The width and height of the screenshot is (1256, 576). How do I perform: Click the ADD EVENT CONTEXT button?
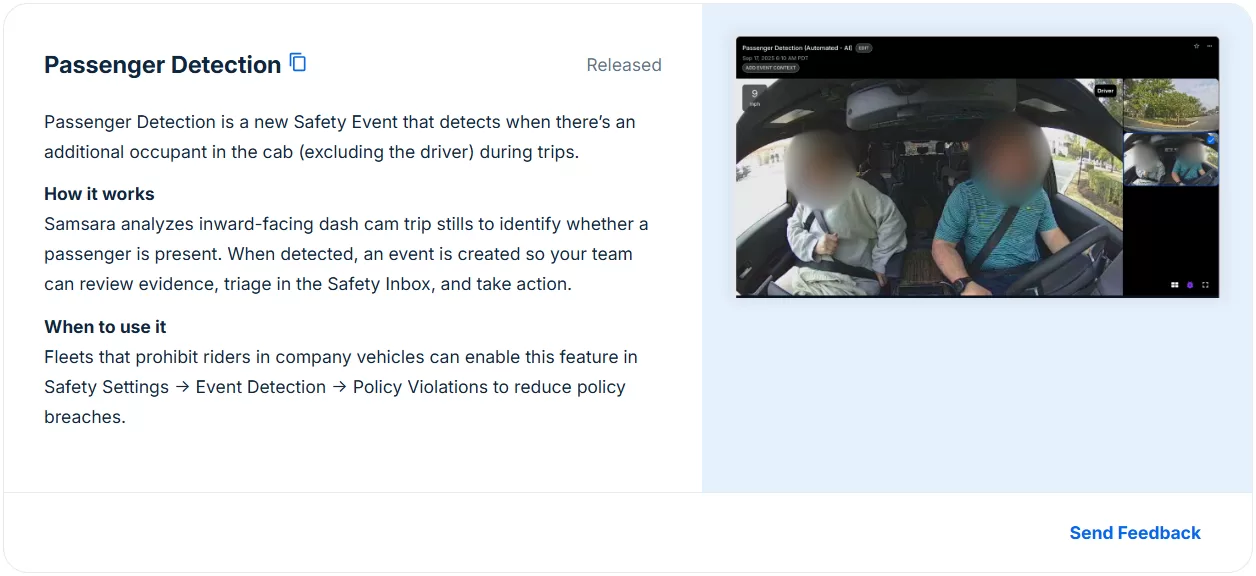coord(771,68)
